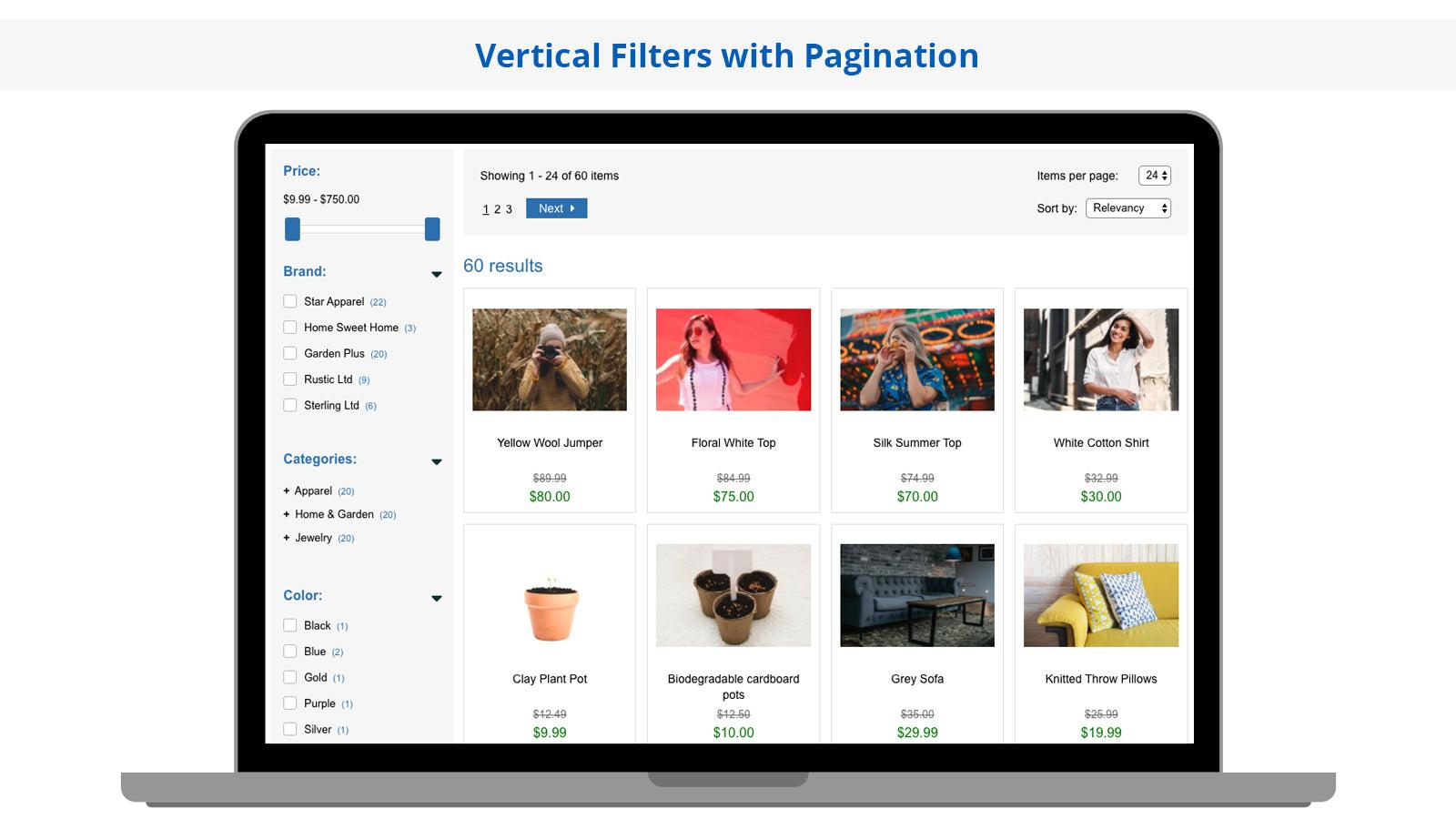This screenshot has height=819, width=1456.
Task: Enable the Black color filter
Action: [x=290, y=625]
